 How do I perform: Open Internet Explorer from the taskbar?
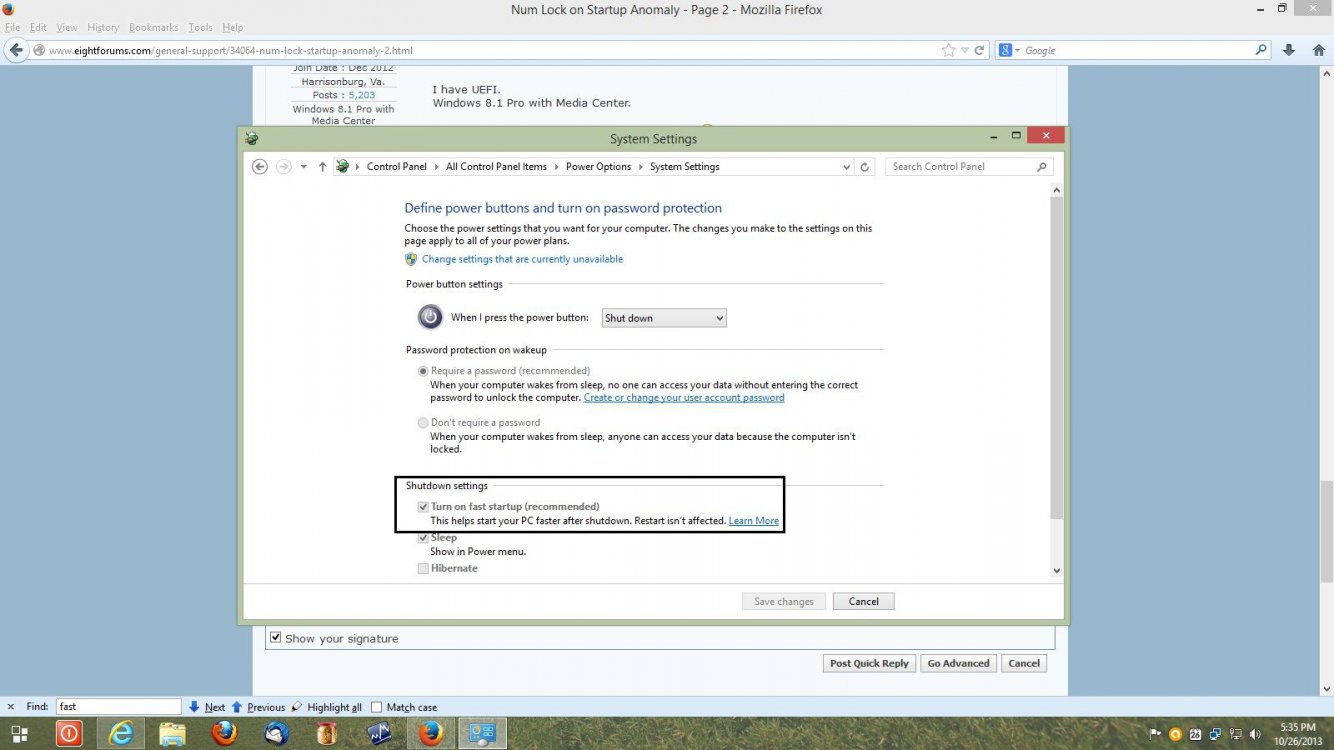121,733
